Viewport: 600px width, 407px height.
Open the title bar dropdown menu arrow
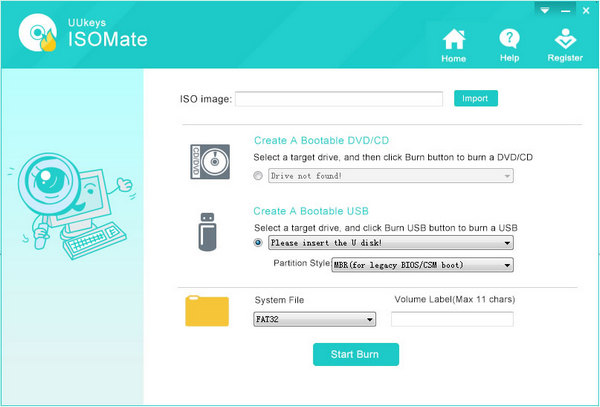(x=544, y=8)
